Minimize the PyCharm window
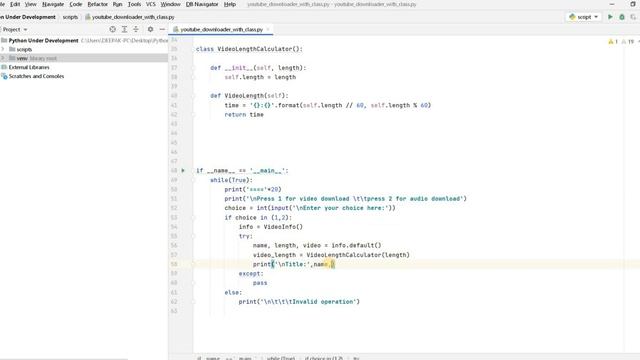The height and width of the screenshot is (360, 640). (611, 4)
